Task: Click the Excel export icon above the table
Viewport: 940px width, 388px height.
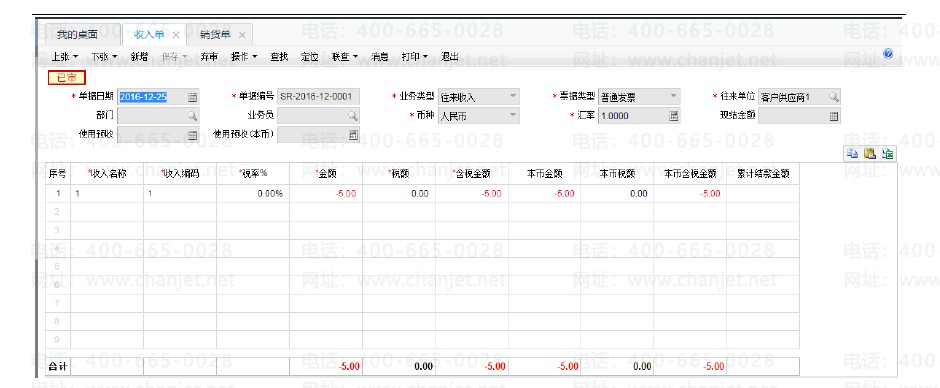Action: click(x=888, y=154)
